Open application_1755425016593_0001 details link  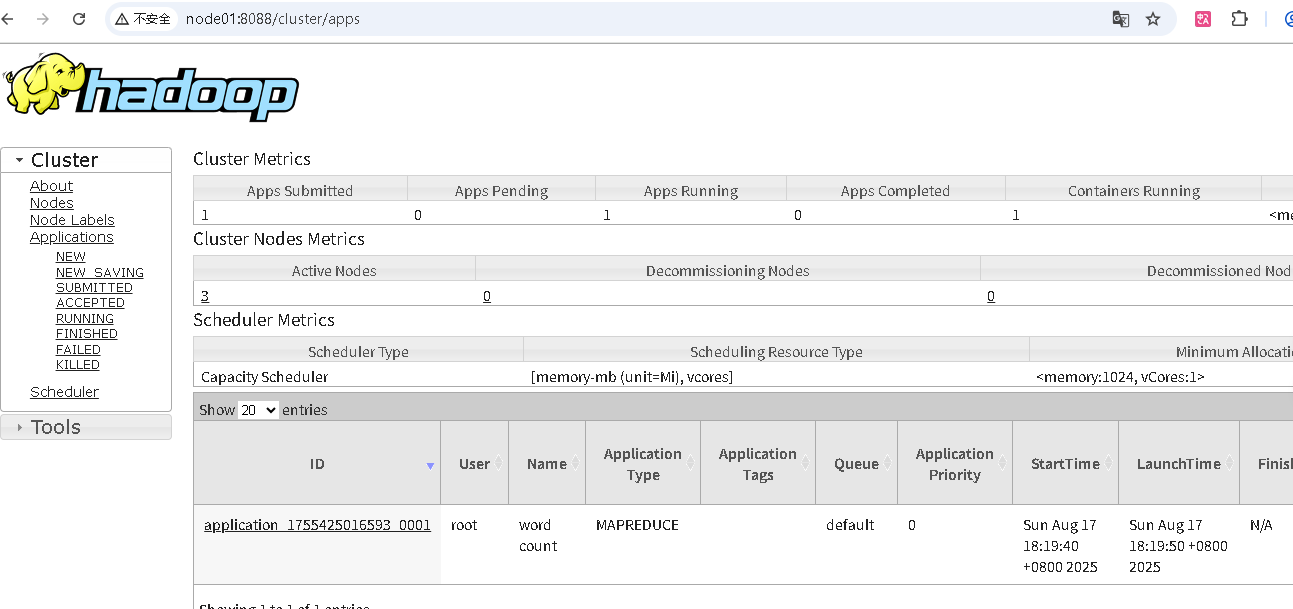pos(317,525)
